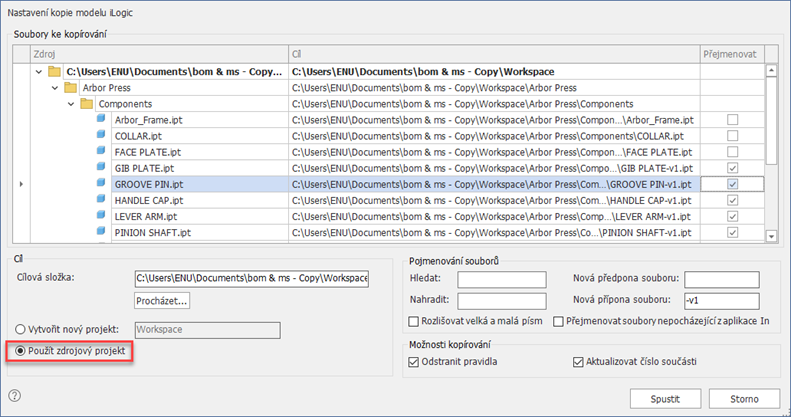Collapse the Components folder tree node
This screenshot has height=417, width=791.
coord(70,104)
